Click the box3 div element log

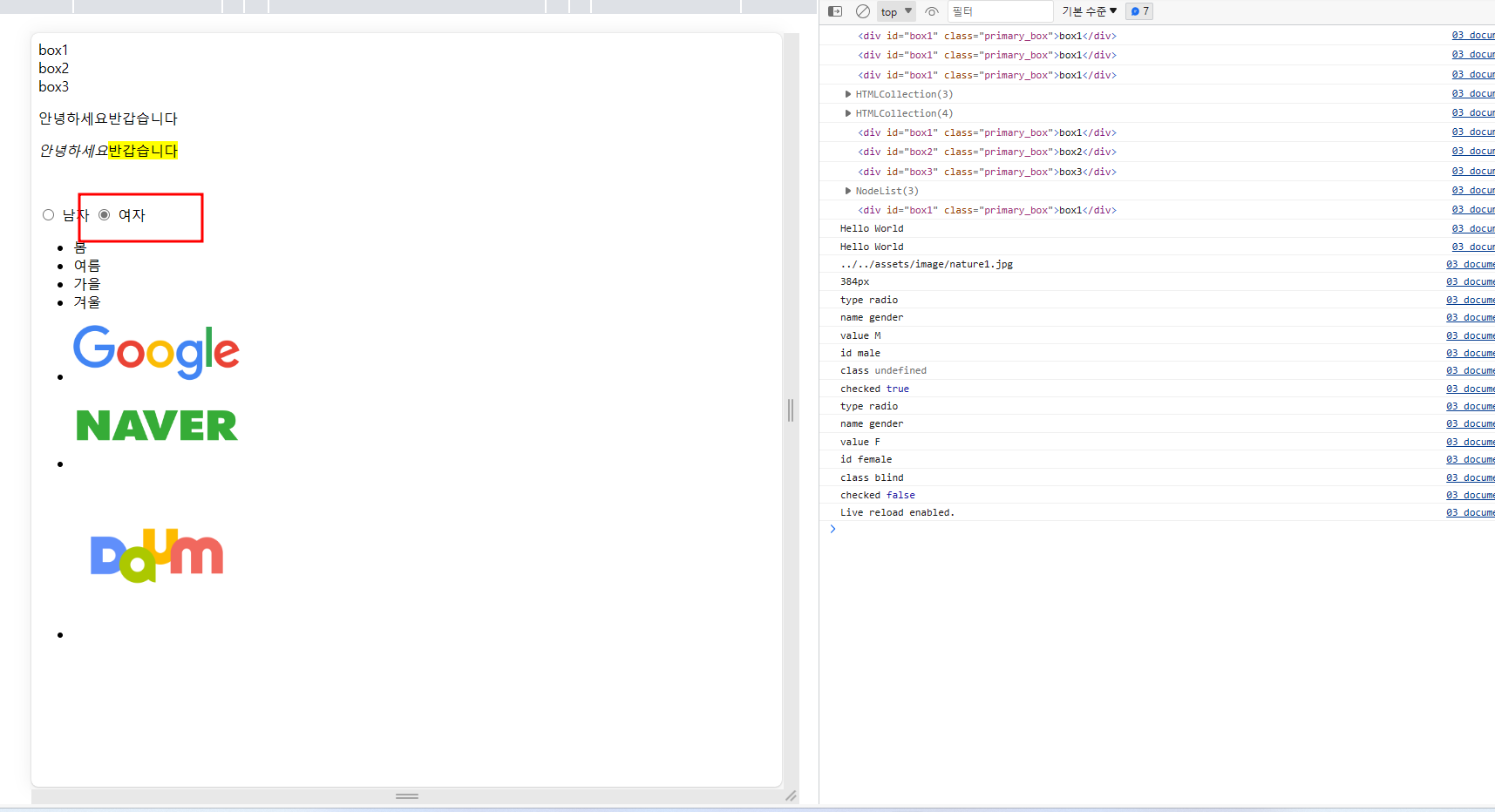tap(987, 172)
